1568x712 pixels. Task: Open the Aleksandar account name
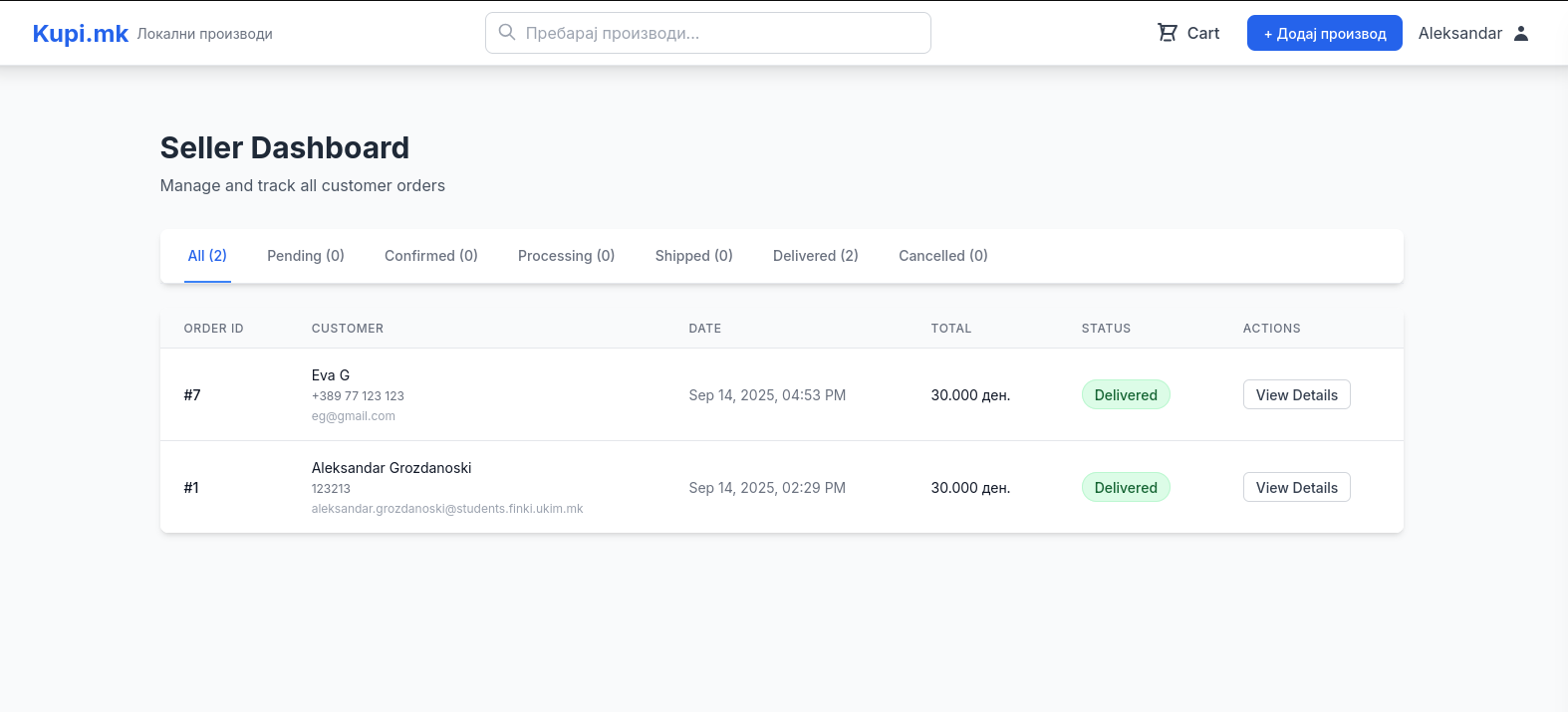1459,33
